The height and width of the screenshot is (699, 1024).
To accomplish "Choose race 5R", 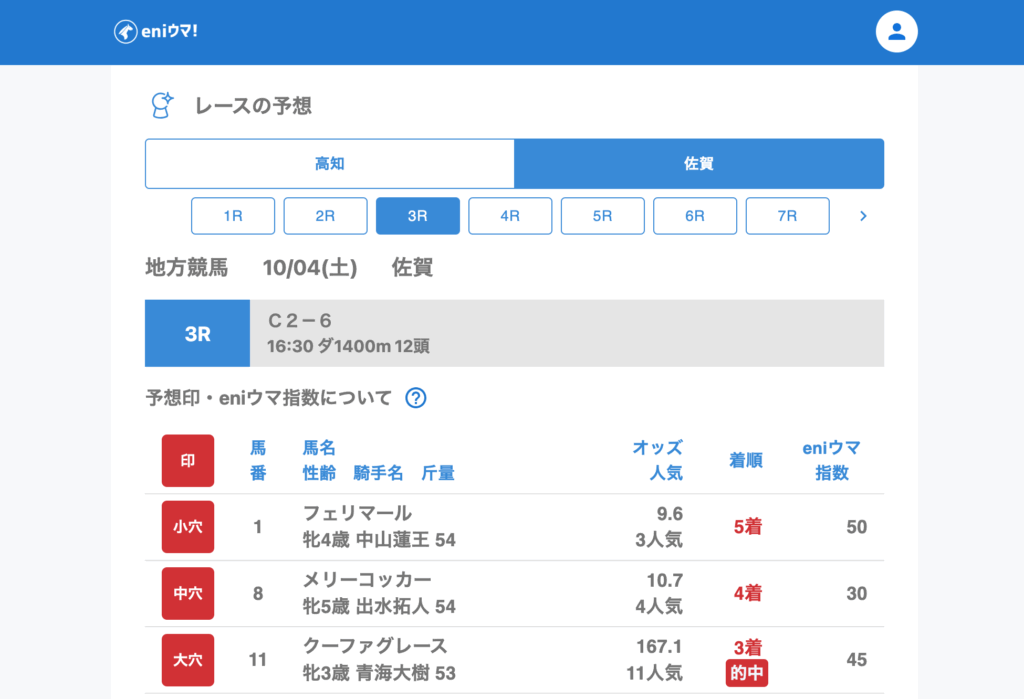I will click(602, 216).
